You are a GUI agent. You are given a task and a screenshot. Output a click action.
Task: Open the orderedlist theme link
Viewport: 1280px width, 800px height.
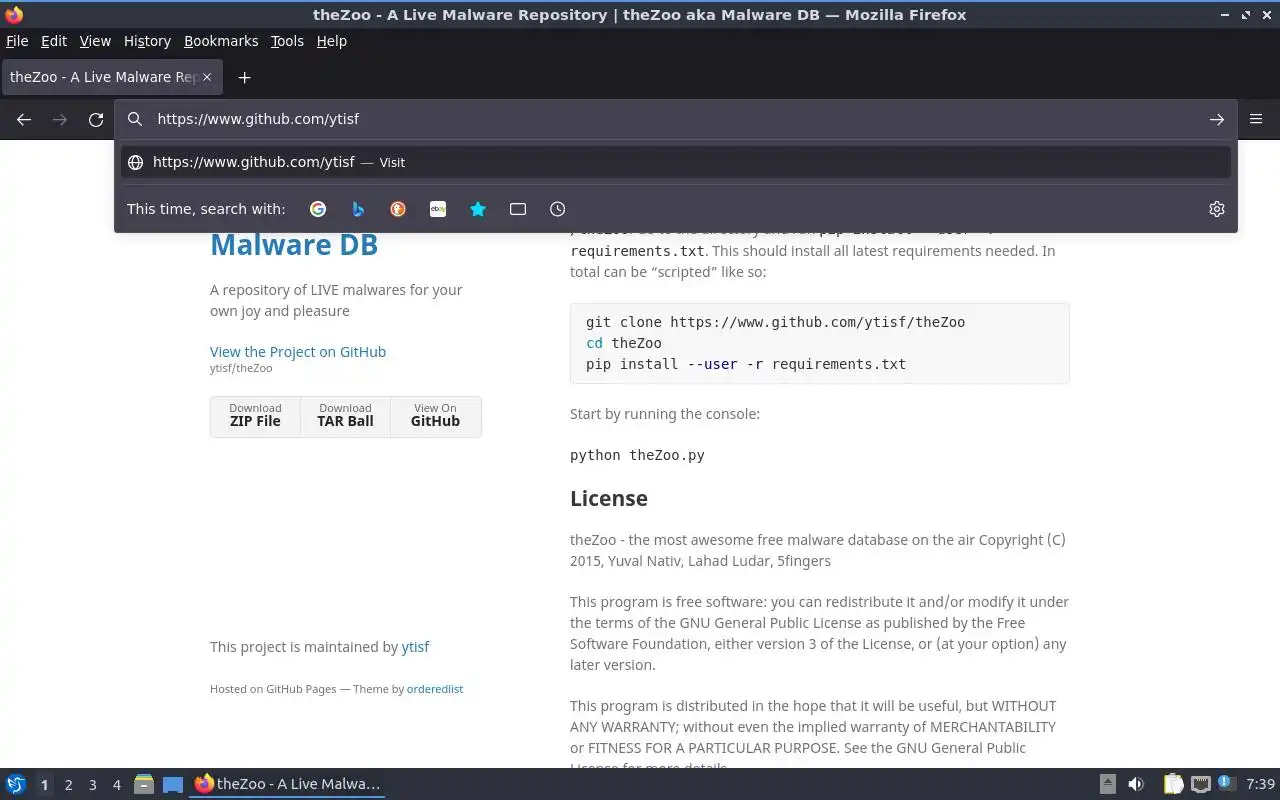(435, 689)
